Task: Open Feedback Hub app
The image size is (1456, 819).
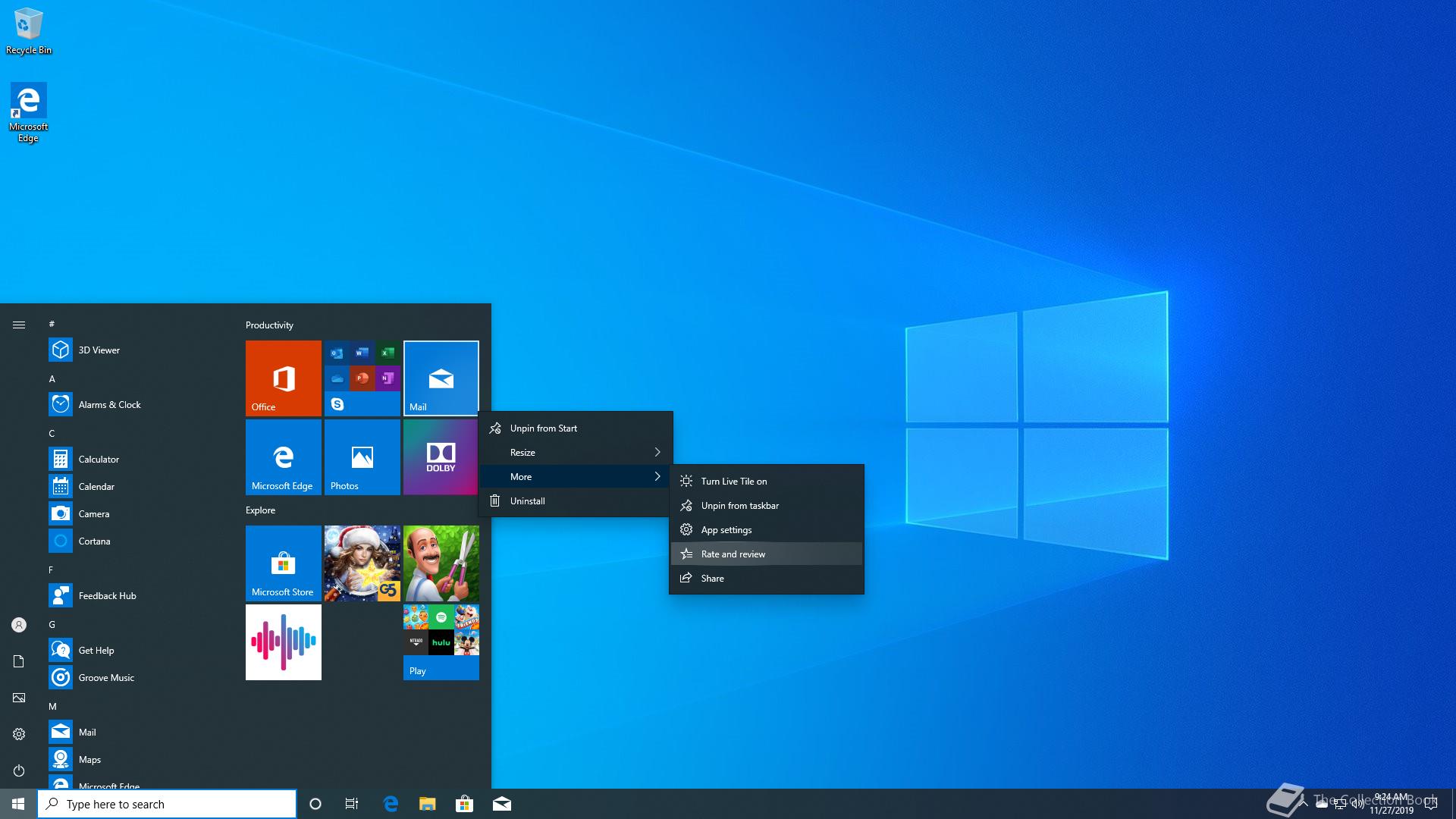Action: pos(136,596)
